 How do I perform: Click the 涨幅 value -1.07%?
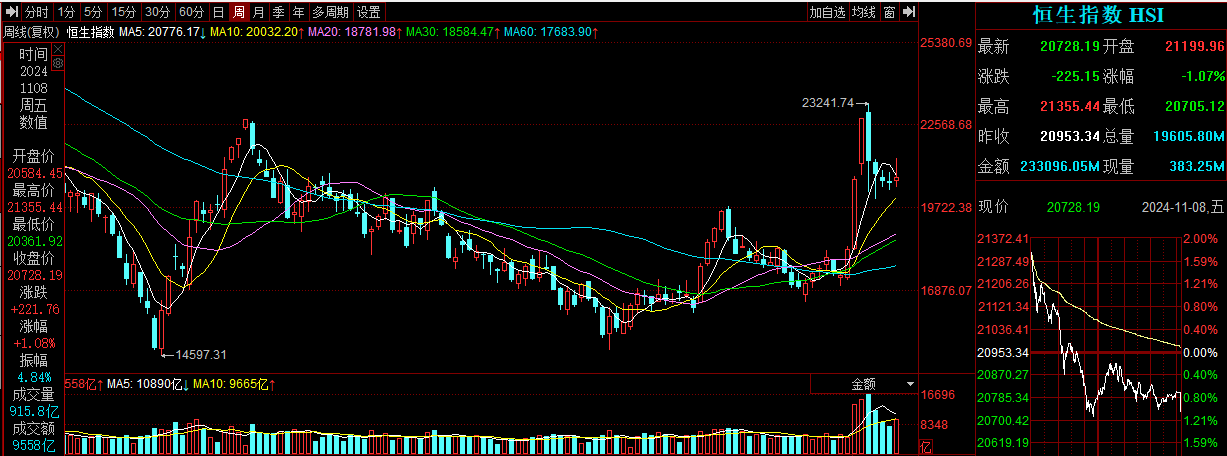tap(1201, 76)
